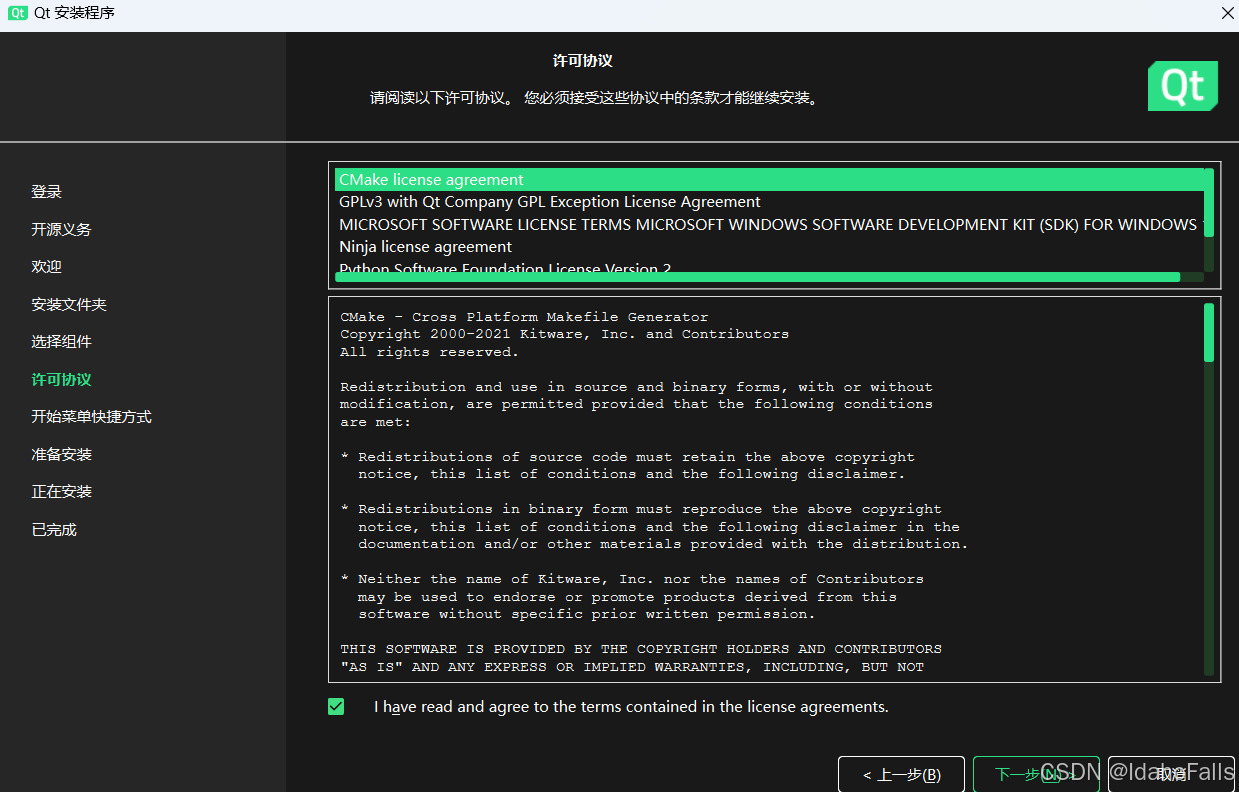Click the 欢迎 step in sidebar
The height and width of the screenshot is (792, 1239).
[x=46, y=267]
